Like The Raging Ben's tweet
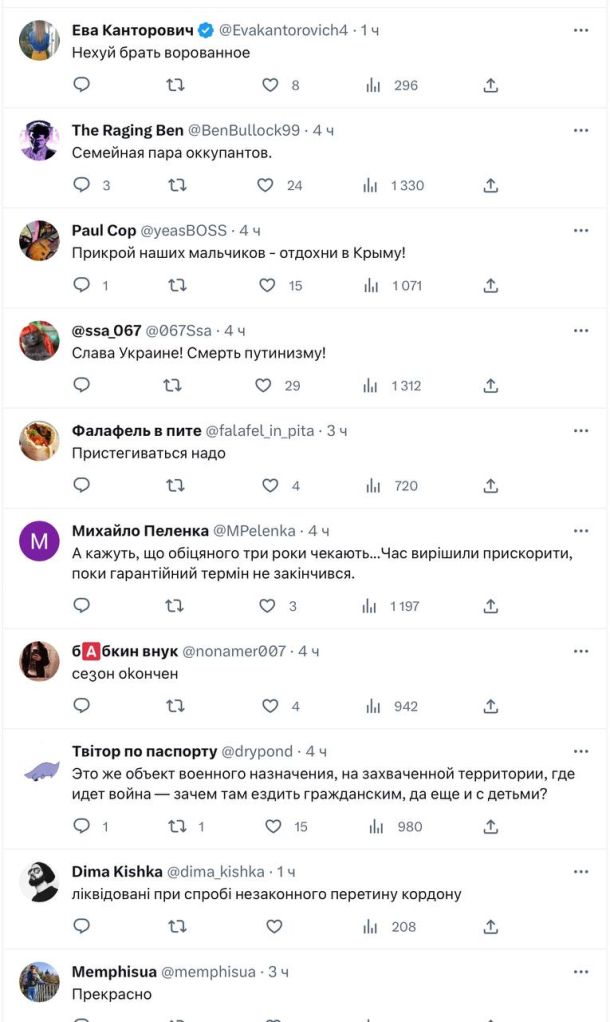 pyautogui.click(x=266, y=185)
